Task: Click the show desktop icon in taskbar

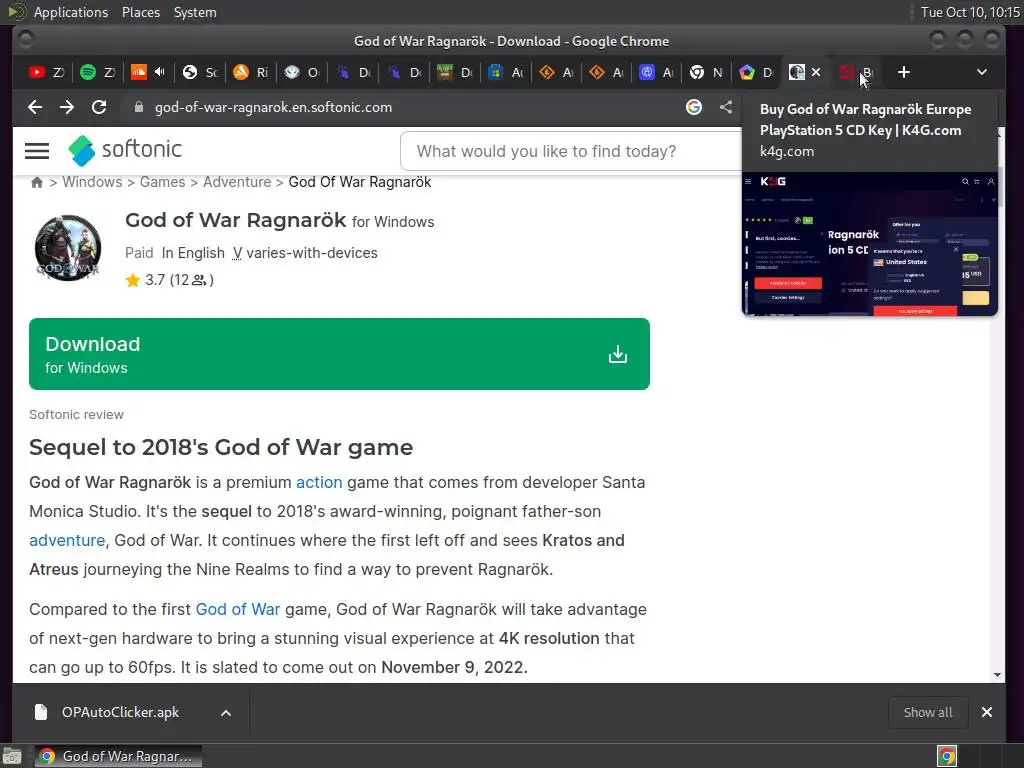Action: coord(12,756)
